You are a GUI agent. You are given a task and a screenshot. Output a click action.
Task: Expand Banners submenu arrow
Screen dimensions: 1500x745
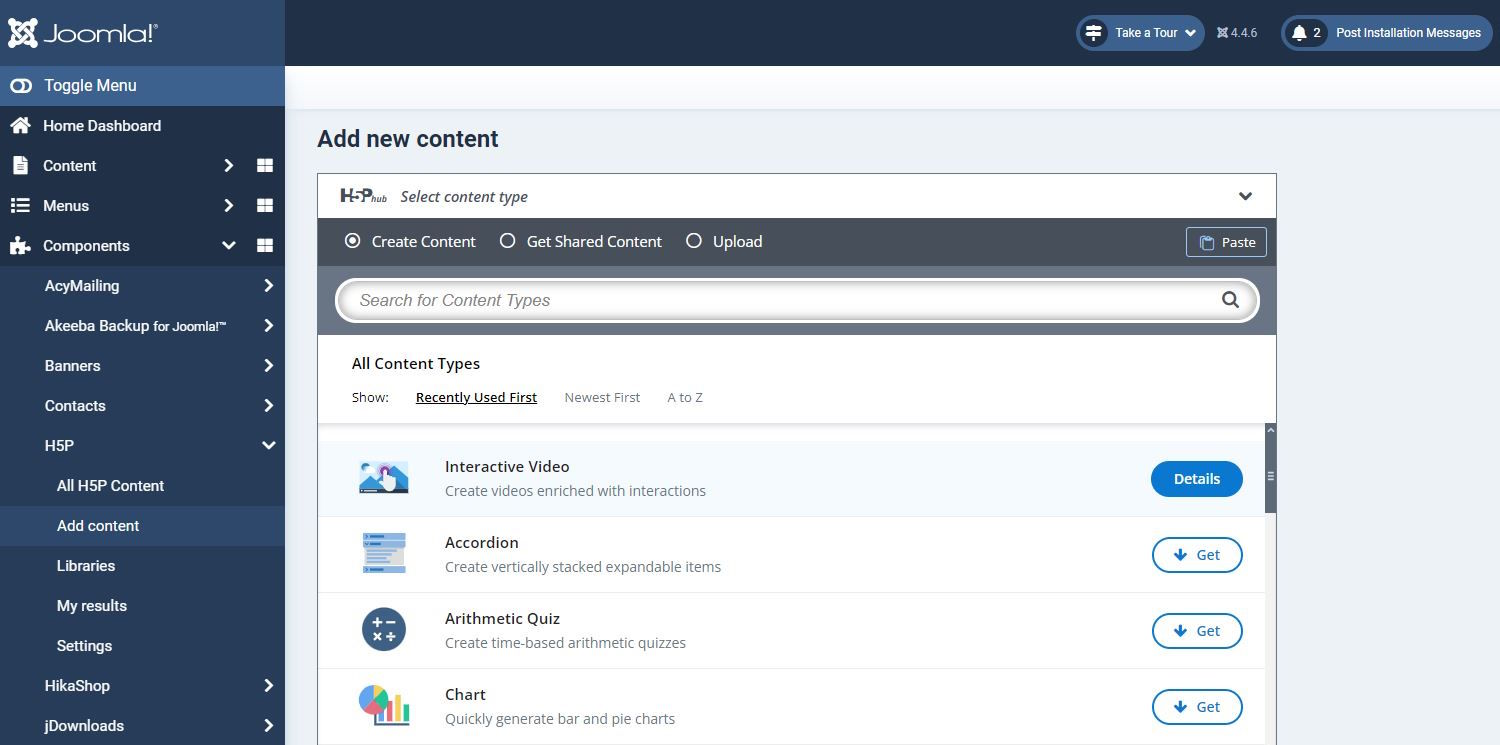click(x=268, y=366)
